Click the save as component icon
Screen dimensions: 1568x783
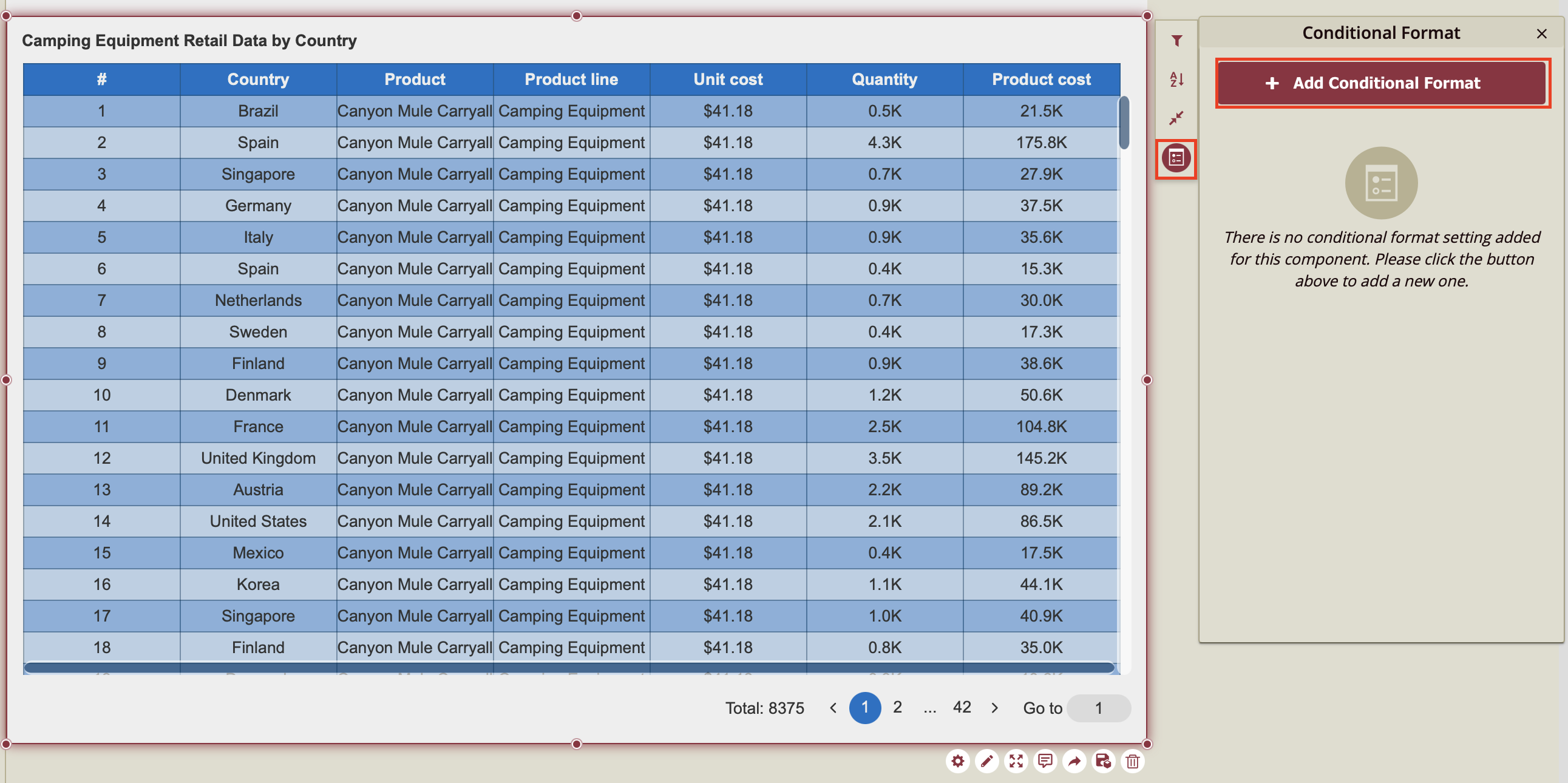pyautogui.click(x=1103, y=761)
